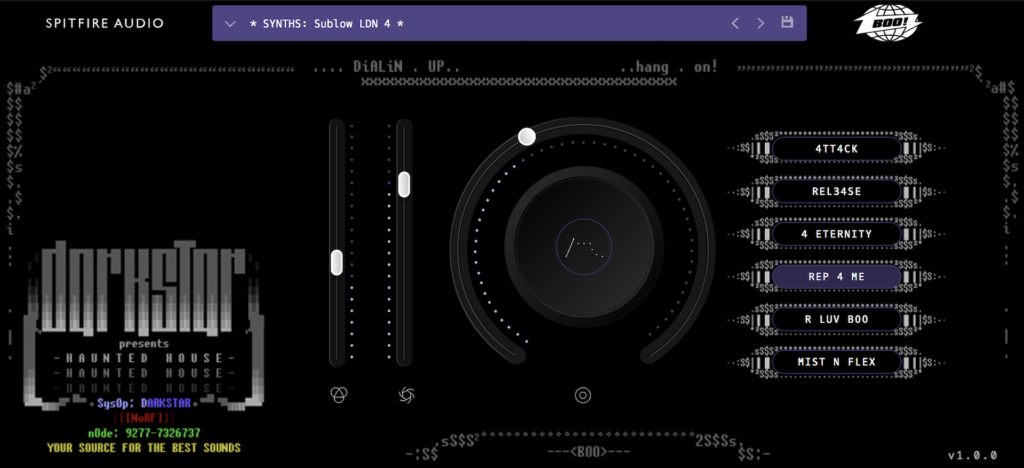
Task: Toggle the 4 ETERNITY option
Action: pyautogui.click(x=836, y=234)
